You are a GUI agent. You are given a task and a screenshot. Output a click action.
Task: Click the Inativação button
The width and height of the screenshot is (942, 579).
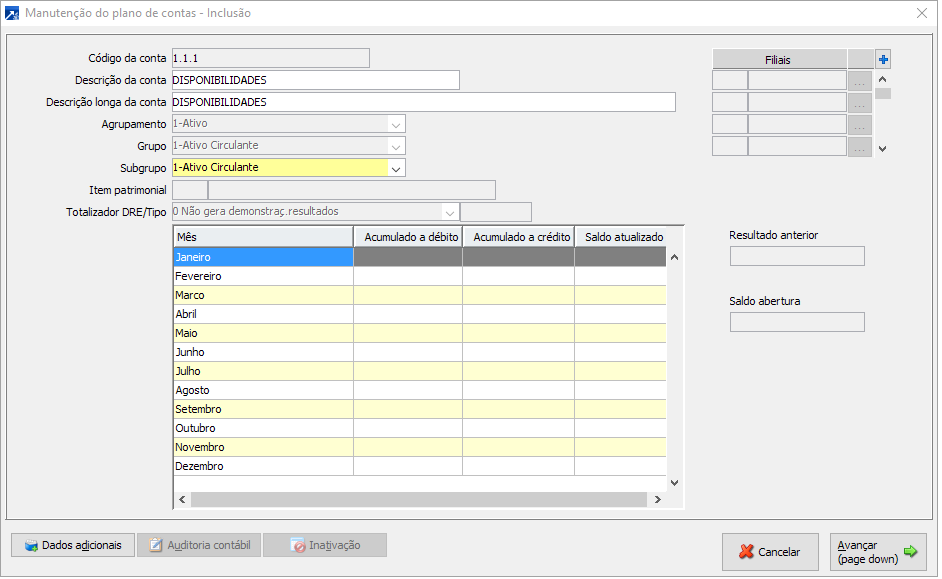325,545
